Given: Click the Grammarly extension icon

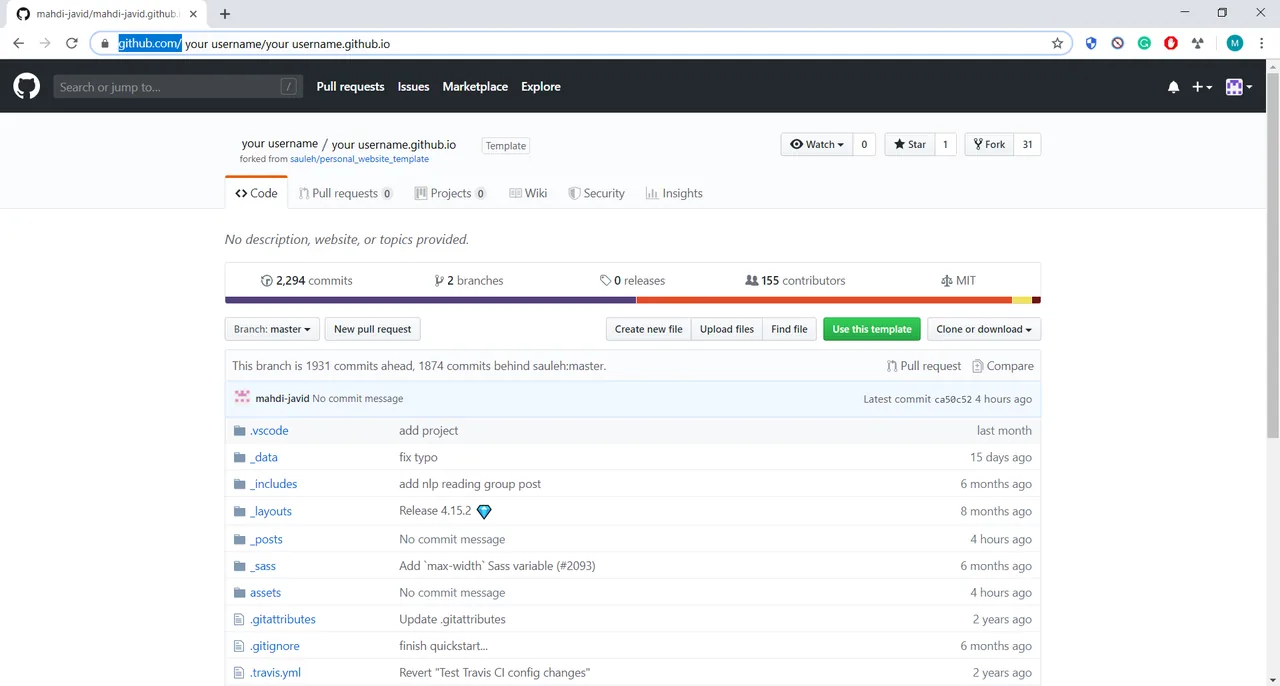Looking at the screenshot, I should 1144,43.
